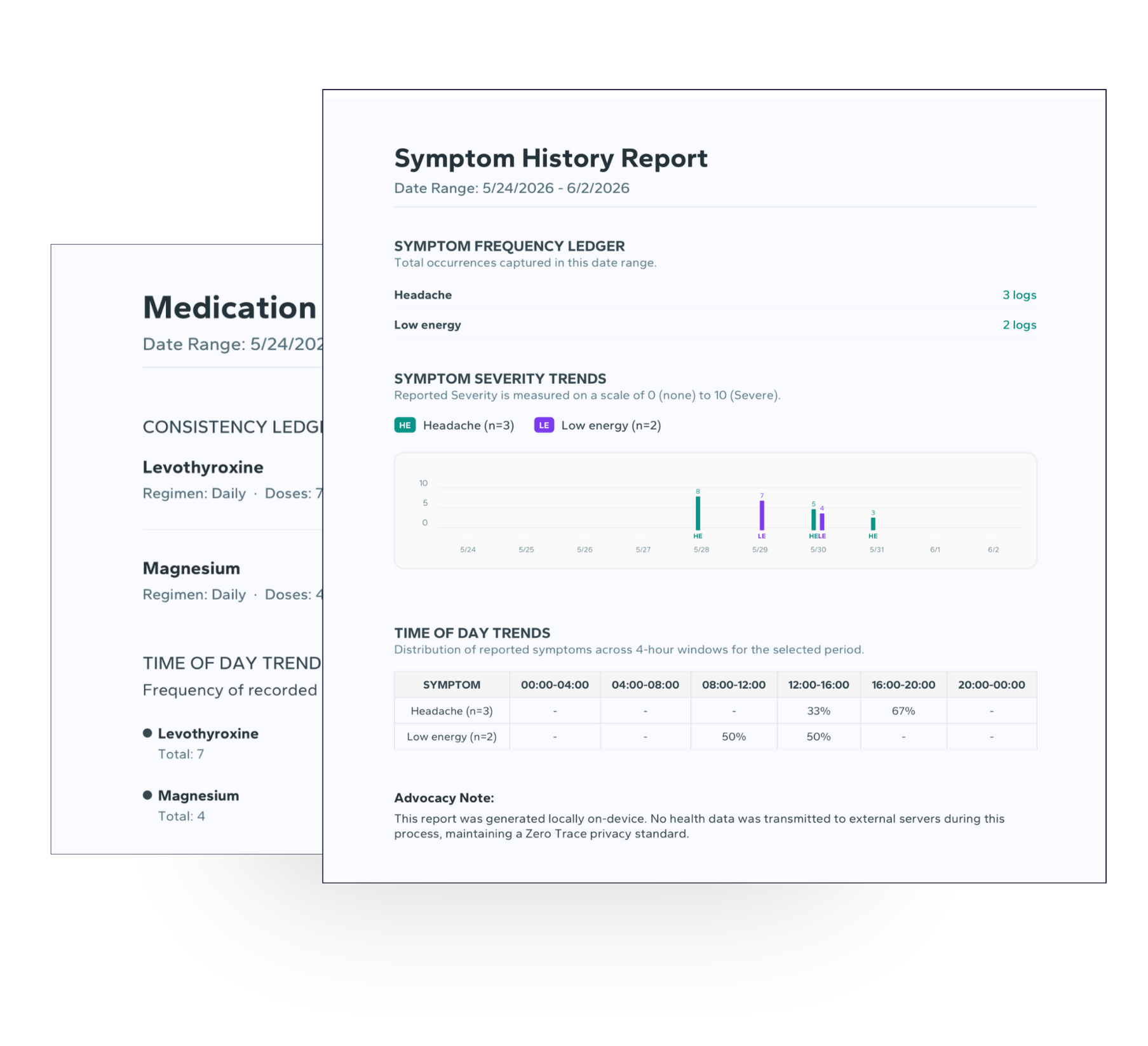This screenshot has height=1046, width=1148.
Task: Select the Headache bar on 5/28
Action: (698, 513)
